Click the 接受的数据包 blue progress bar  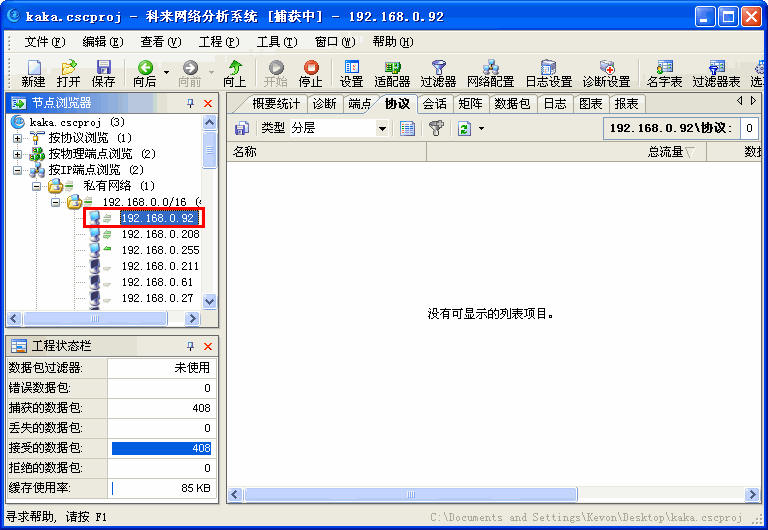point(162,448)
